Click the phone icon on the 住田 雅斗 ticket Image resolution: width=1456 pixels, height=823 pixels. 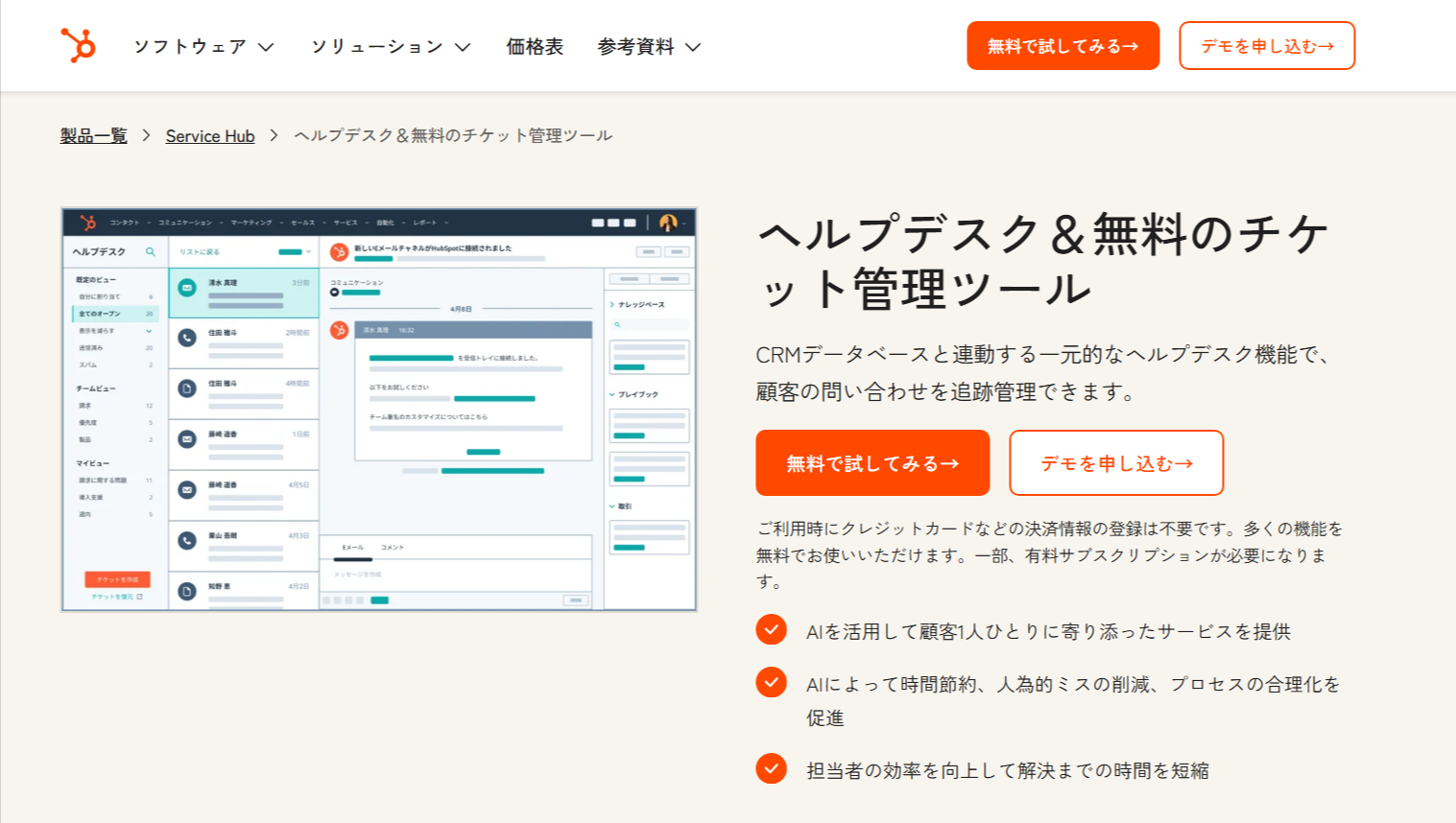tap(187, 338)
